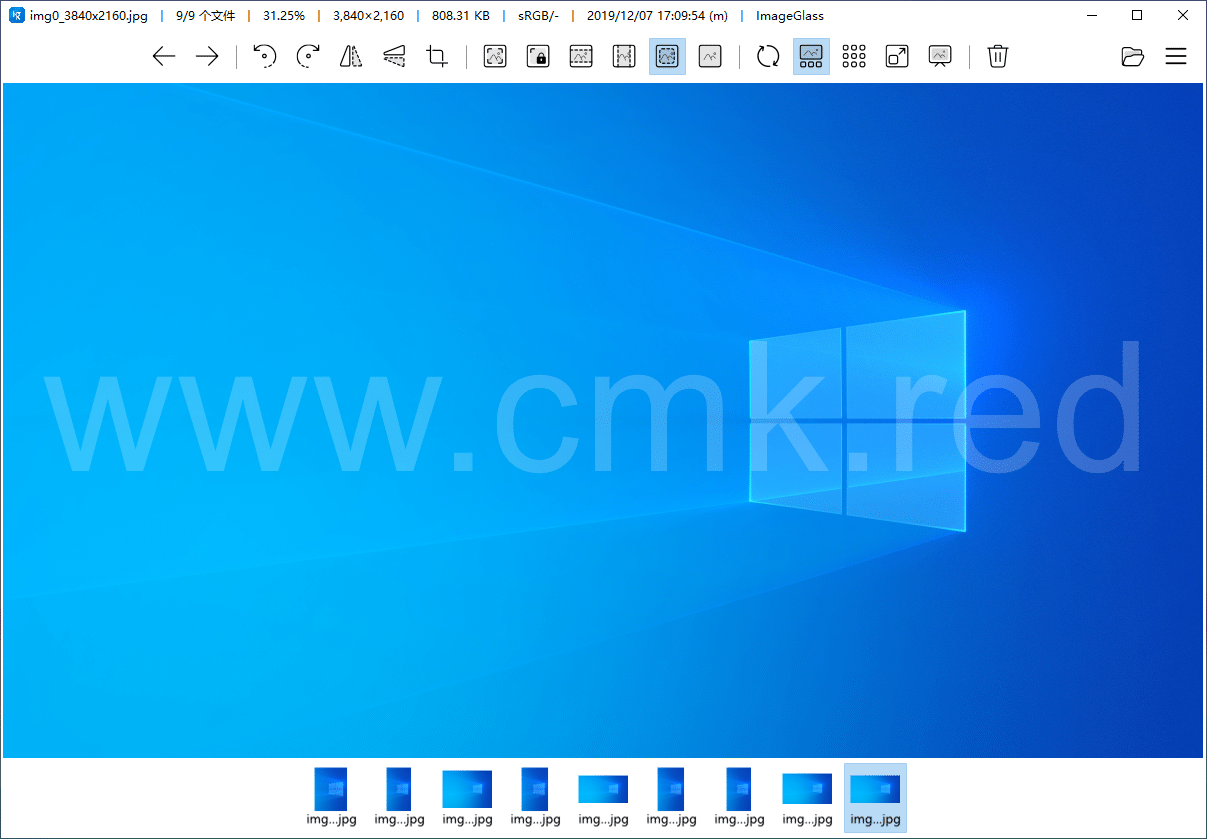Activate the crop tool
This screenshot has width=1207, height=839.
[x=437, y=57]
